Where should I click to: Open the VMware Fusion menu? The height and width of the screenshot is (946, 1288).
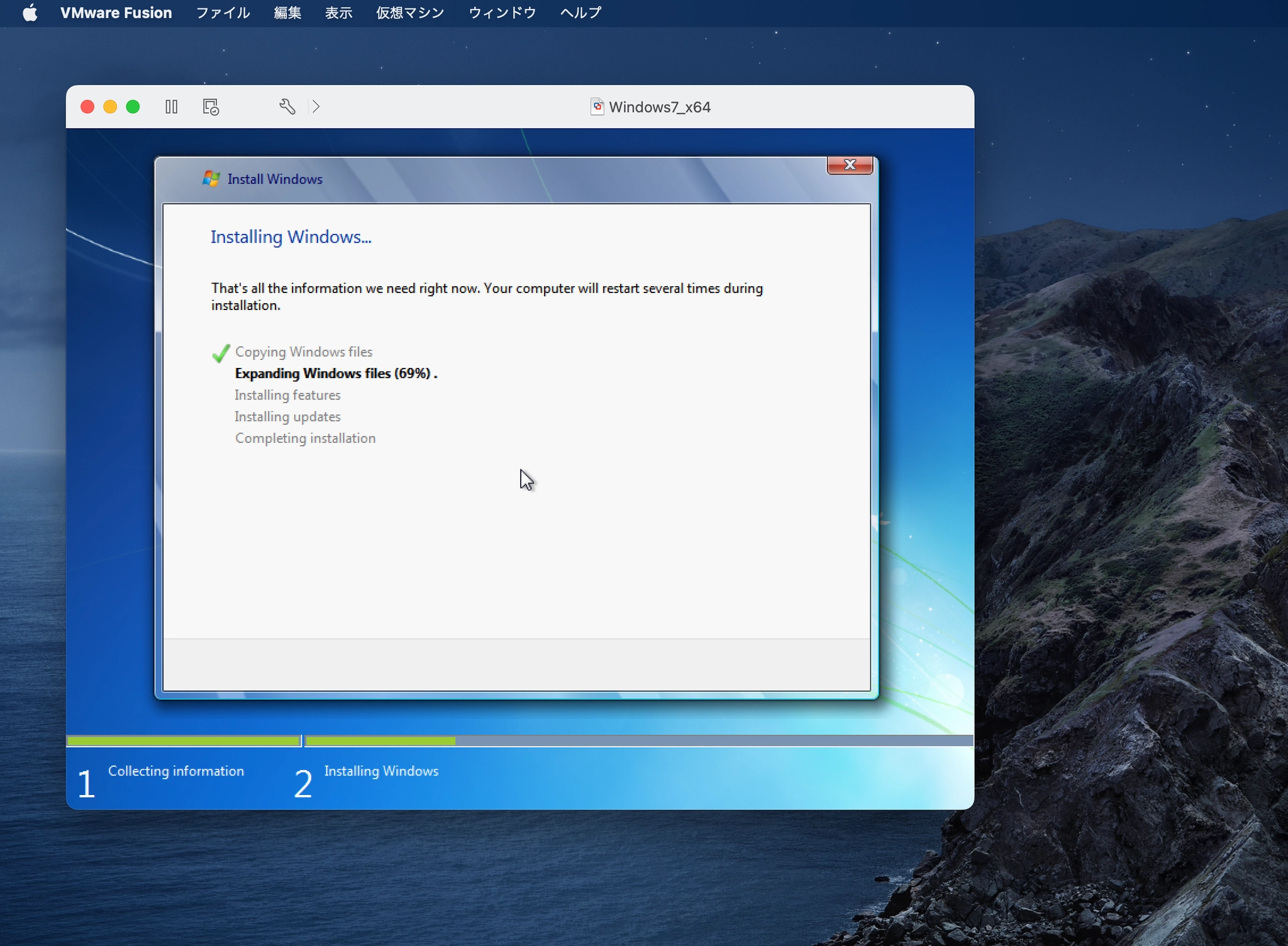(116, 13)
